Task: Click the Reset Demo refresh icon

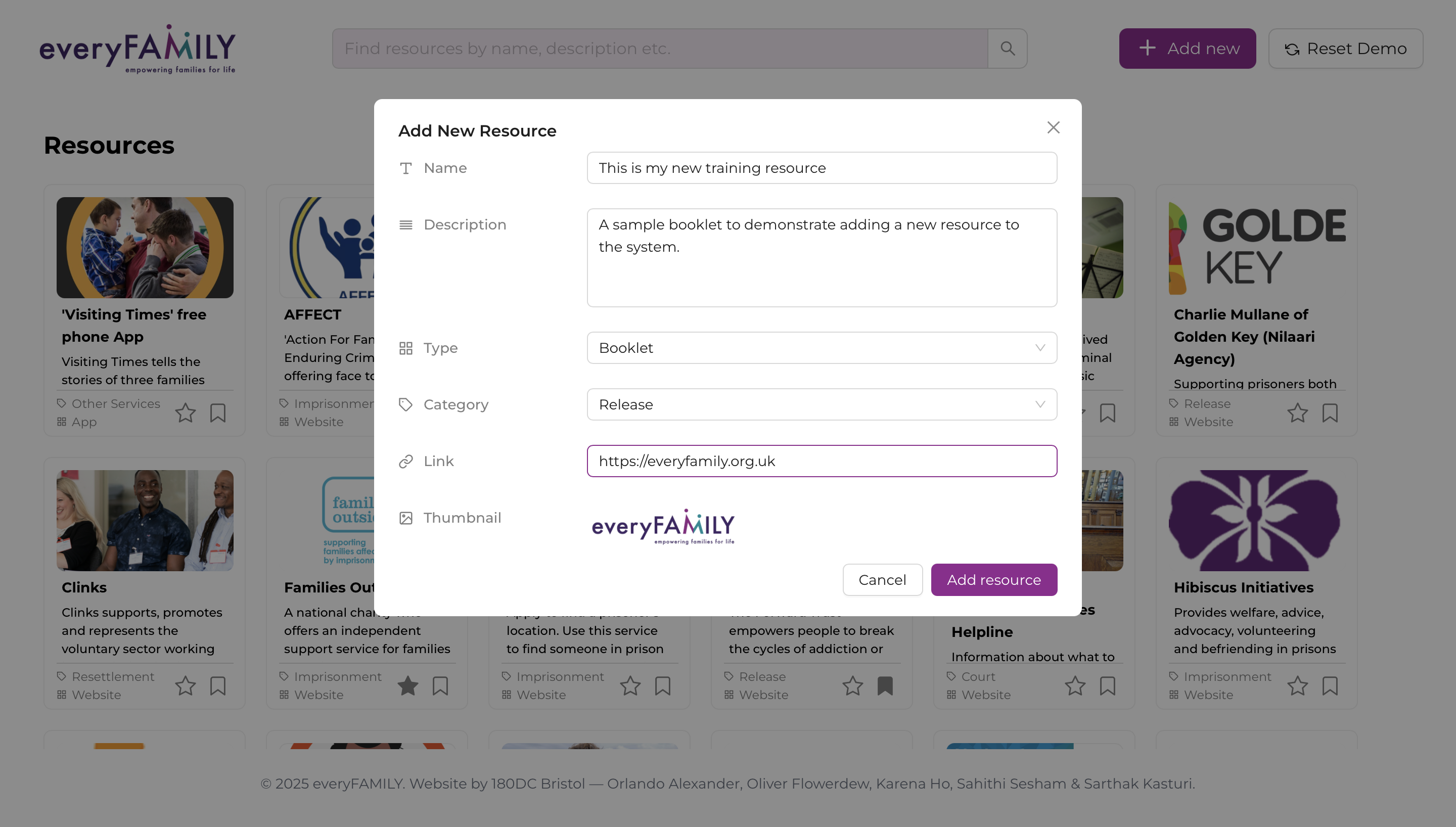Action: coord(1292,50)
